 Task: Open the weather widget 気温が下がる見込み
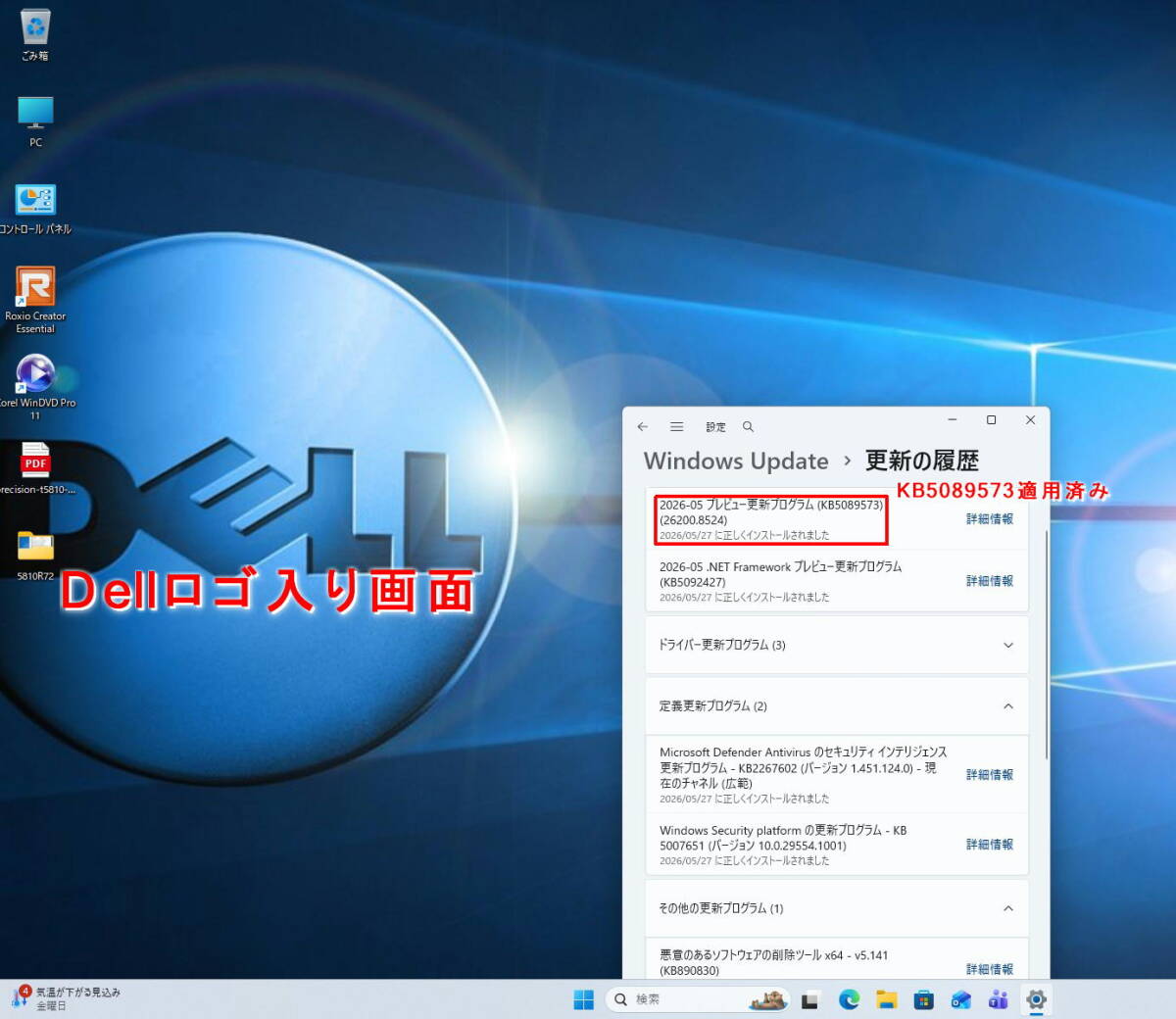click(67, 998)
